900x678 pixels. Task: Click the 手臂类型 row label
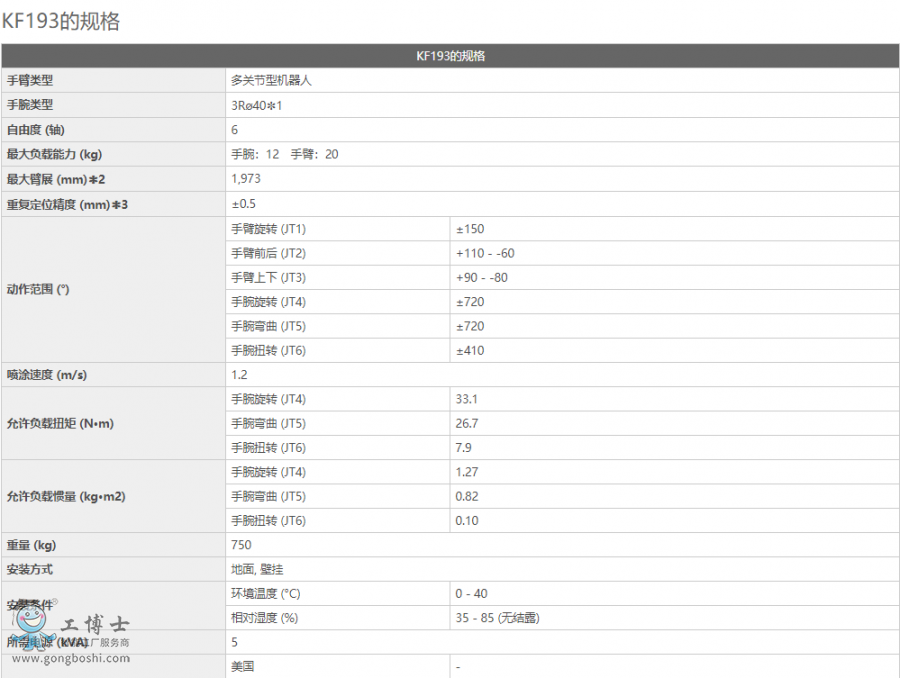(x=30, y=80)
